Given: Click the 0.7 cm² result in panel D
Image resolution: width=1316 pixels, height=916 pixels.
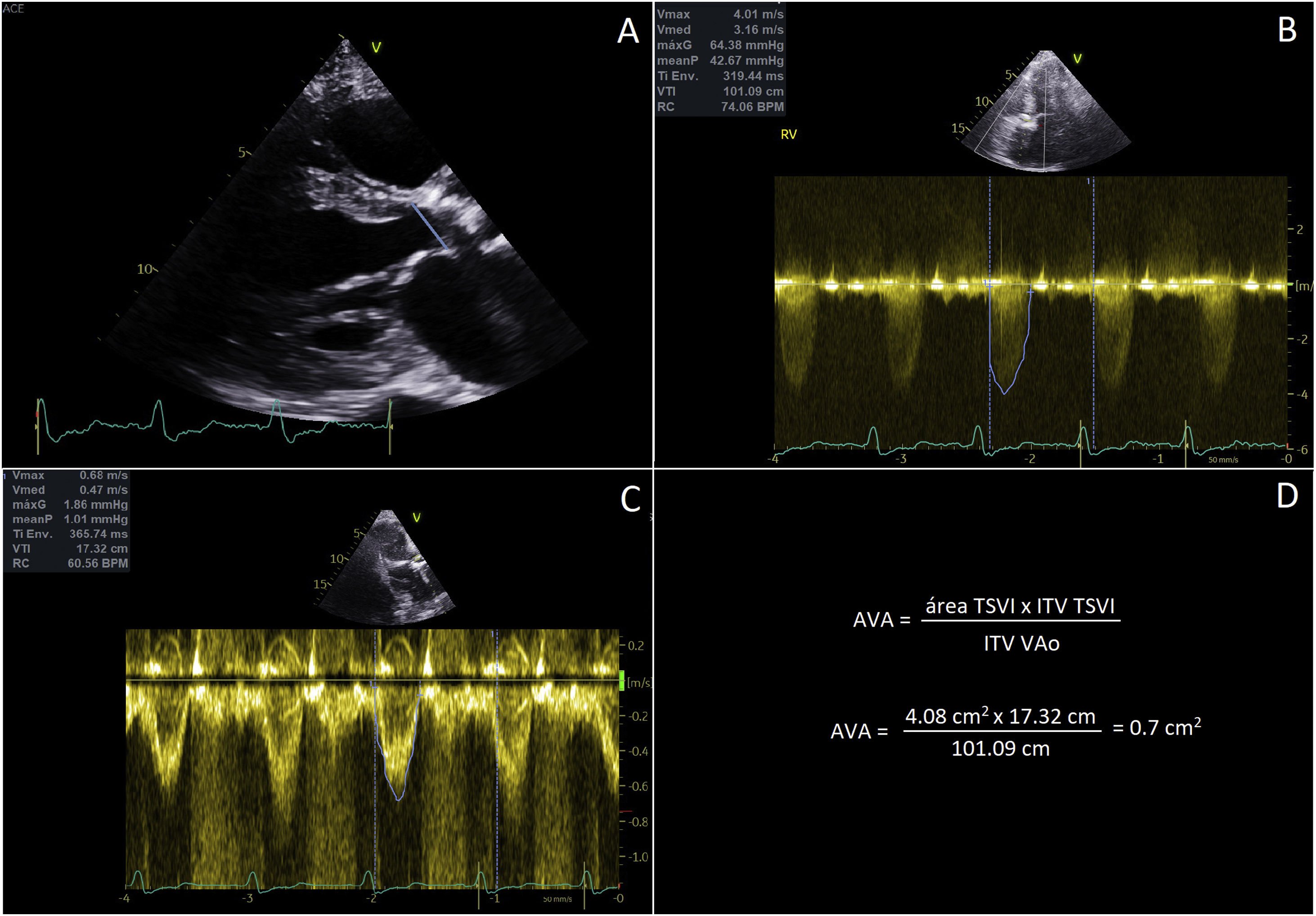Looking at the screenshot, I should 1165,727.
